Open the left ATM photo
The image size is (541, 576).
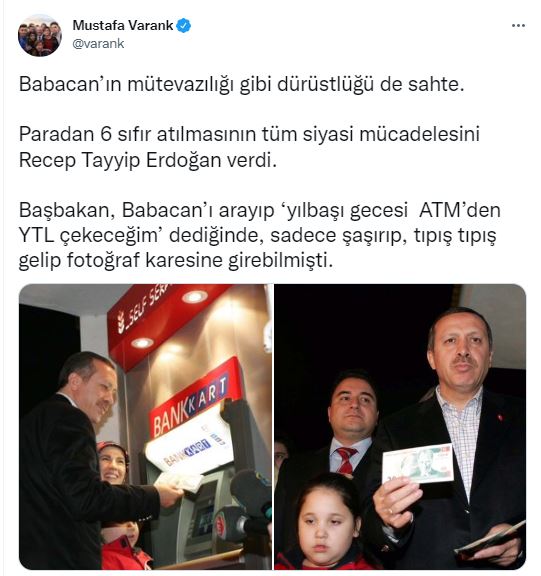coord(145,427)
